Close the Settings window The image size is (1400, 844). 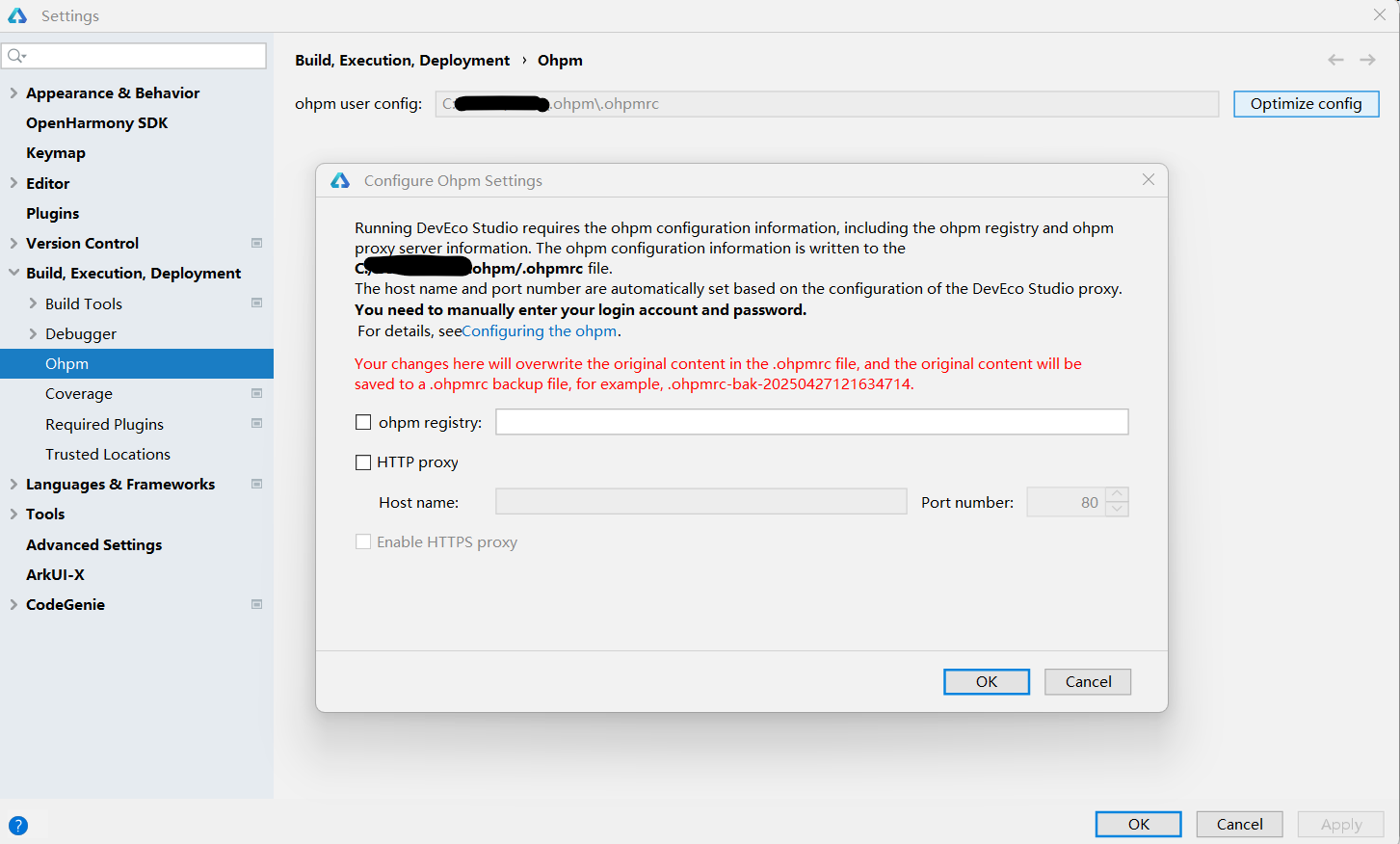pos(1380,14)
